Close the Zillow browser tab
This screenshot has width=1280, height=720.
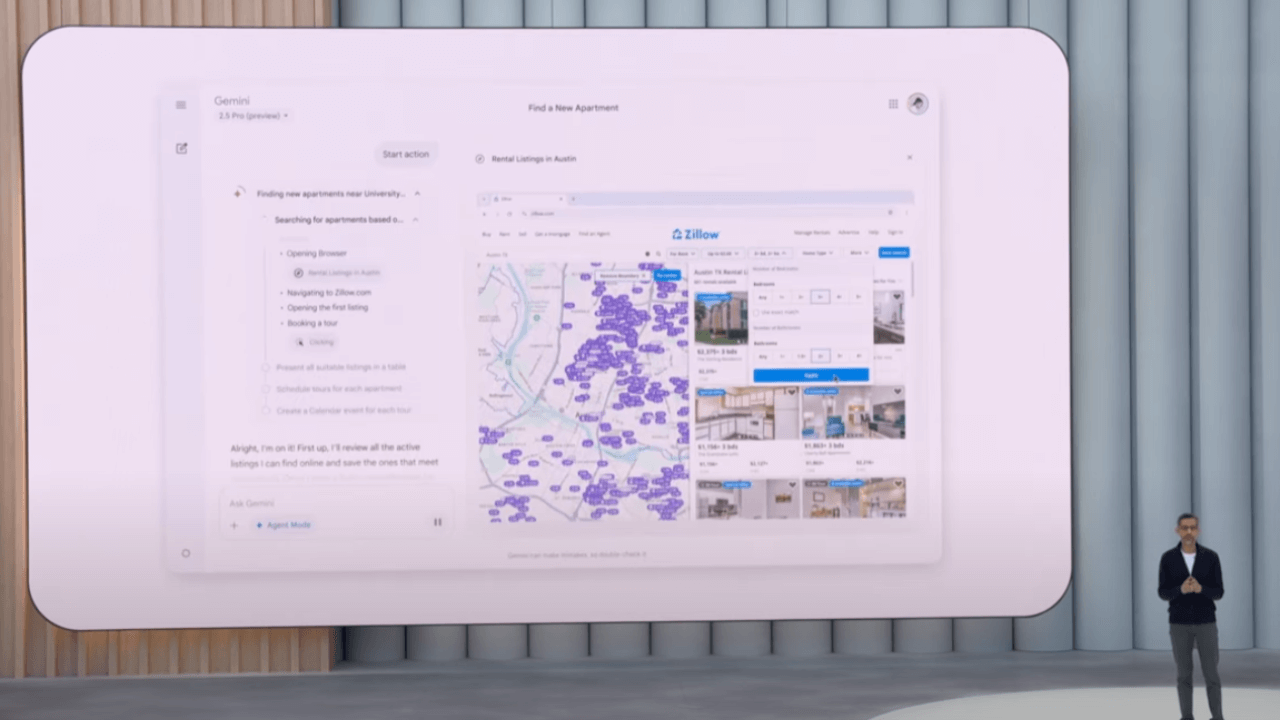point(561,199)
